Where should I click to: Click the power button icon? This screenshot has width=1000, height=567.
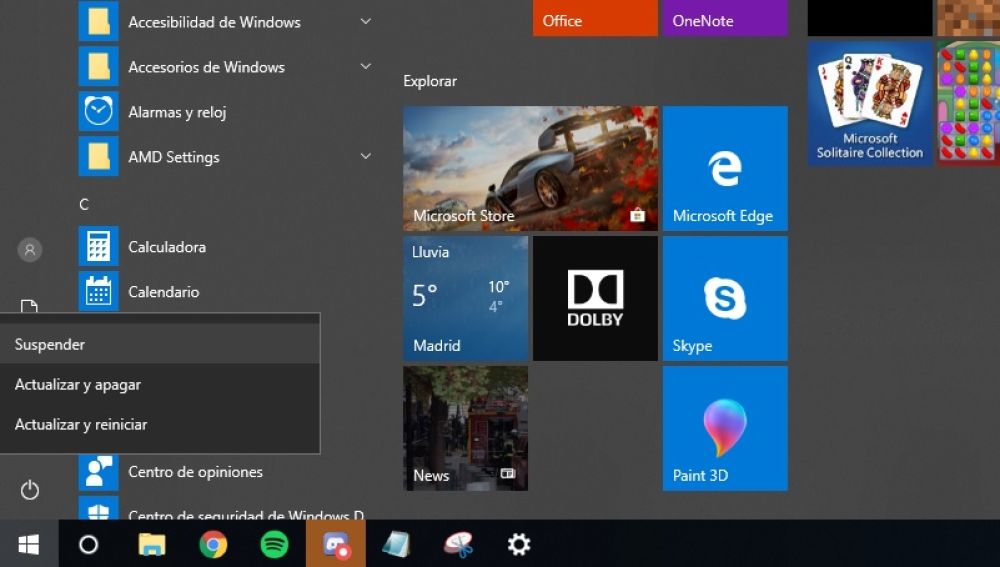[30, 490]
